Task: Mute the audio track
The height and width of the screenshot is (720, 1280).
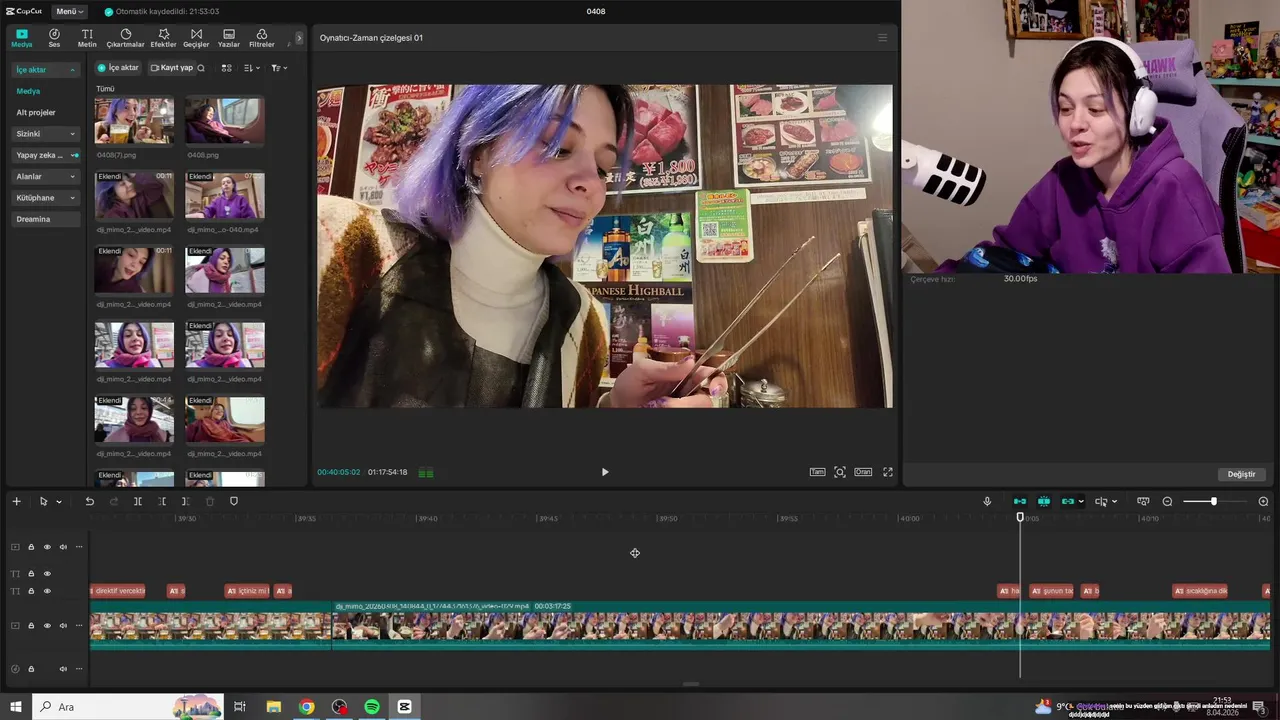Action: [x=63, y=669]
